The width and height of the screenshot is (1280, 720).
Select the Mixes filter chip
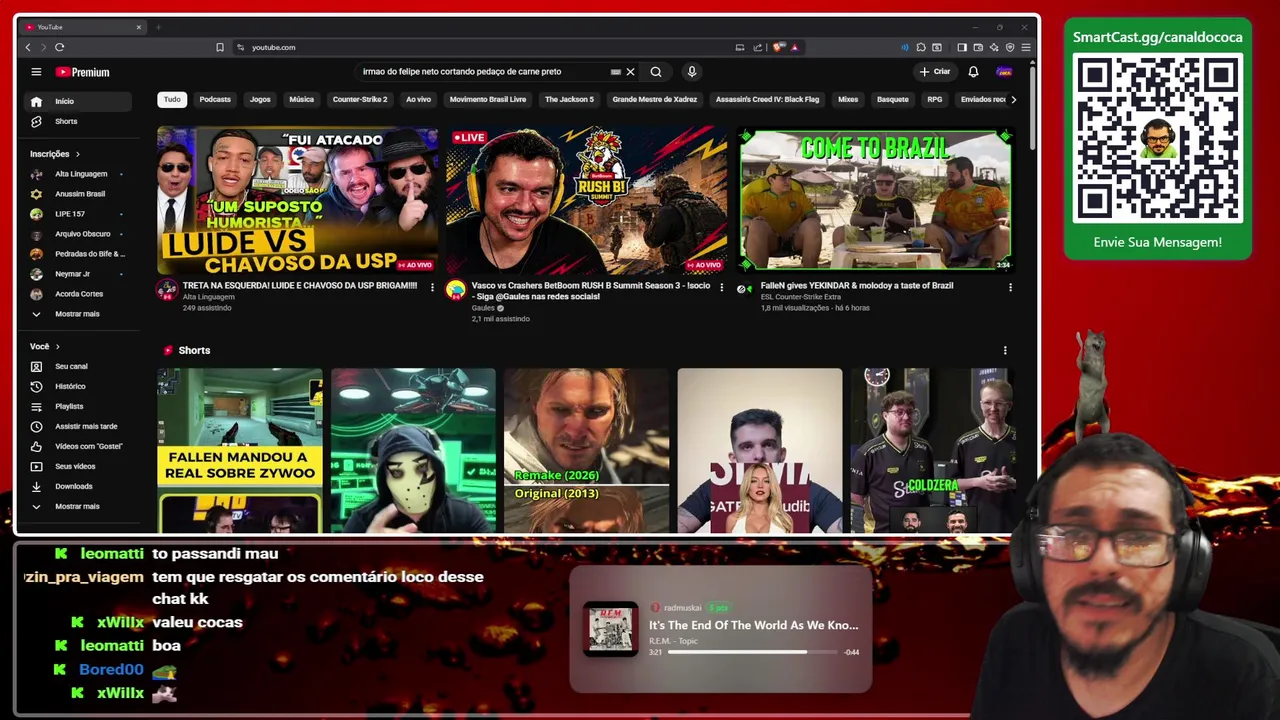tap(848, 99)
